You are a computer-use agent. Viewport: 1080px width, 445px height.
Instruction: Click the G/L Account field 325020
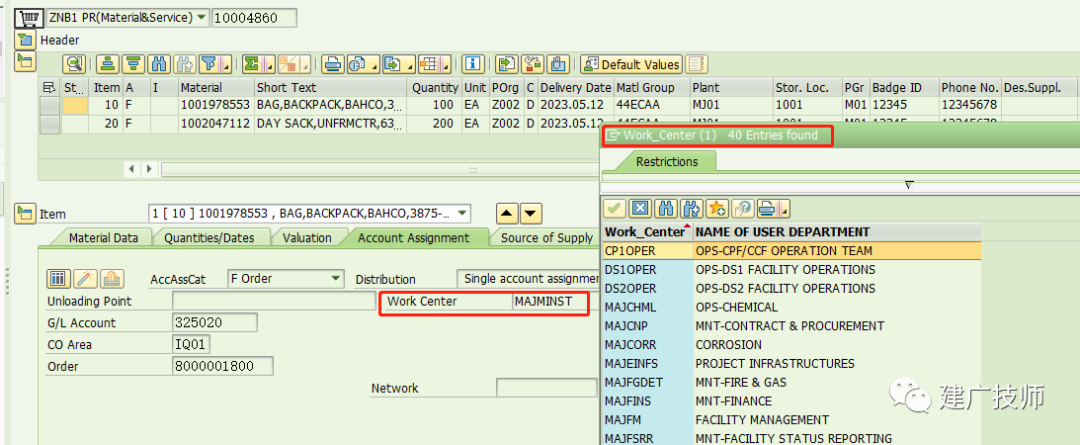(x=215, y=322)
